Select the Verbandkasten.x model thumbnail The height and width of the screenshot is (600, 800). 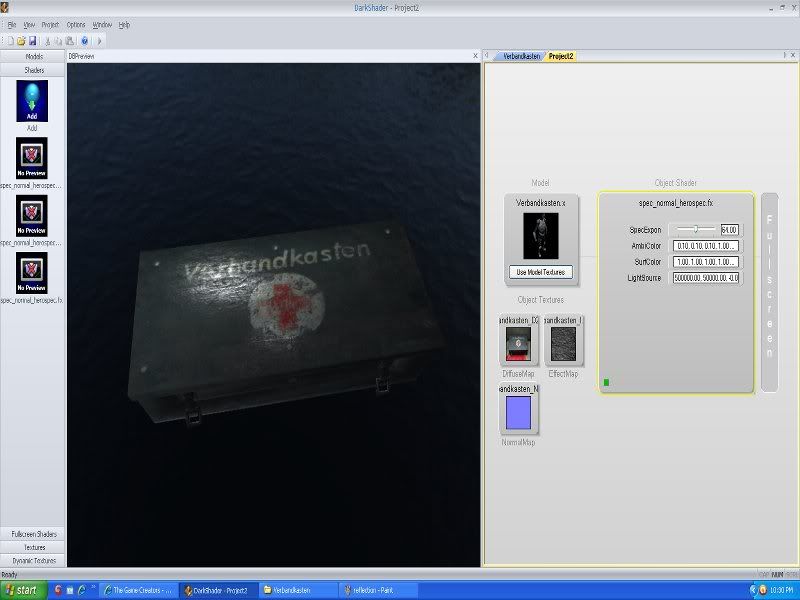pyautogui.click(x=541, y=236)
